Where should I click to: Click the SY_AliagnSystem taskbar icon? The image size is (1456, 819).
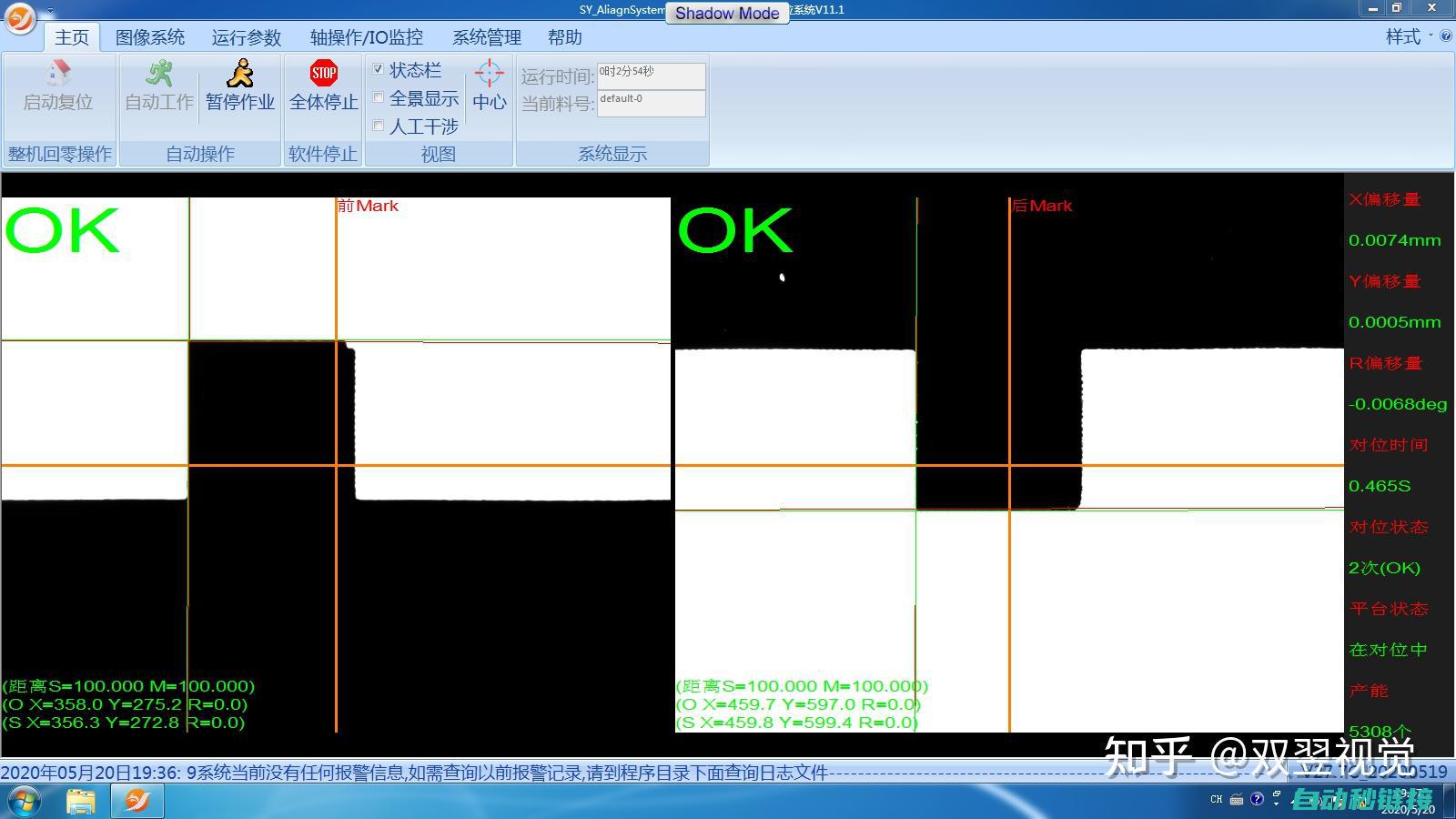[x=137, y=801]
